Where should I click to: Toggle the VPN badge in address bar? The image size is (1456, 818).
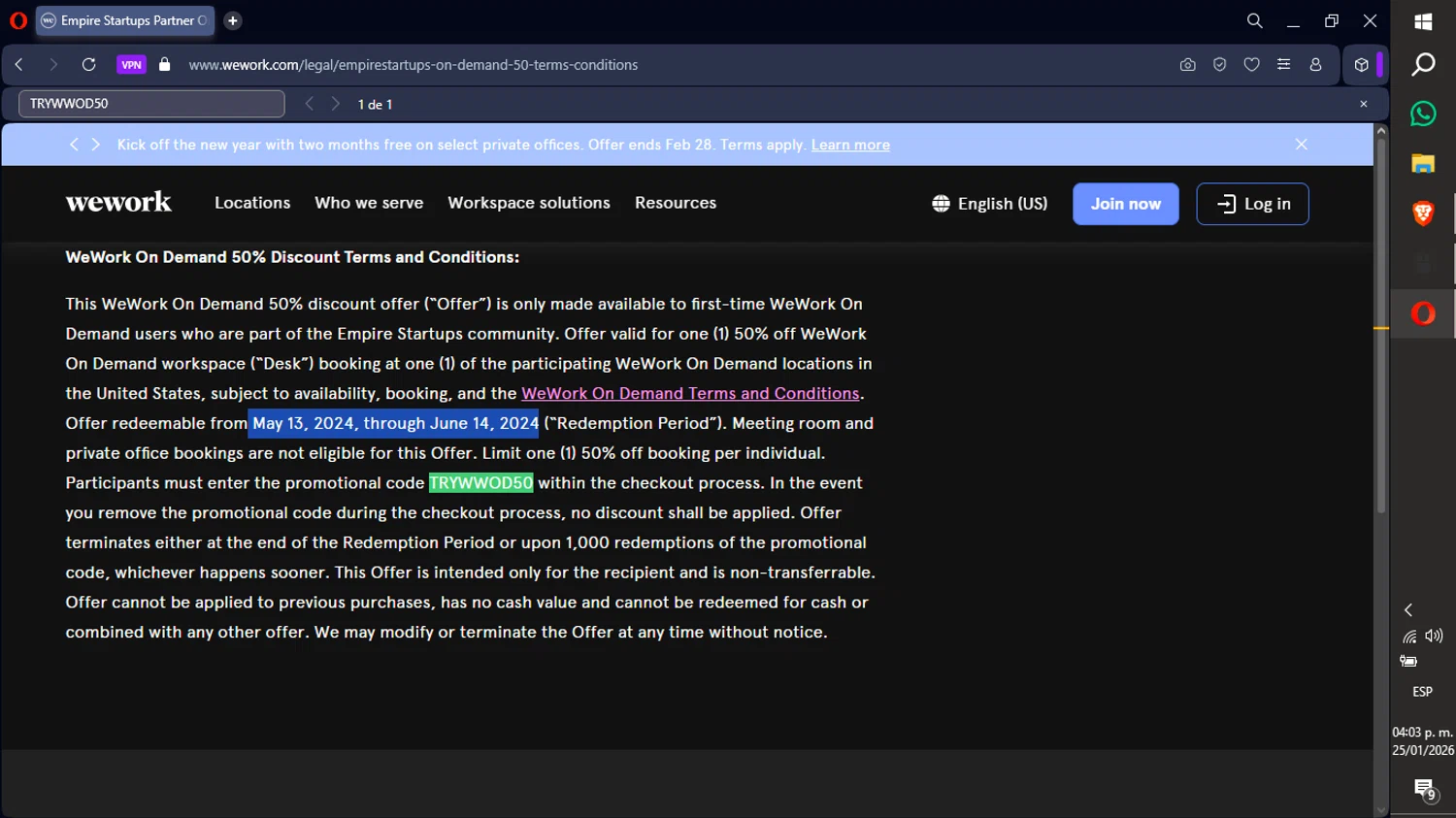click(132, 65)
